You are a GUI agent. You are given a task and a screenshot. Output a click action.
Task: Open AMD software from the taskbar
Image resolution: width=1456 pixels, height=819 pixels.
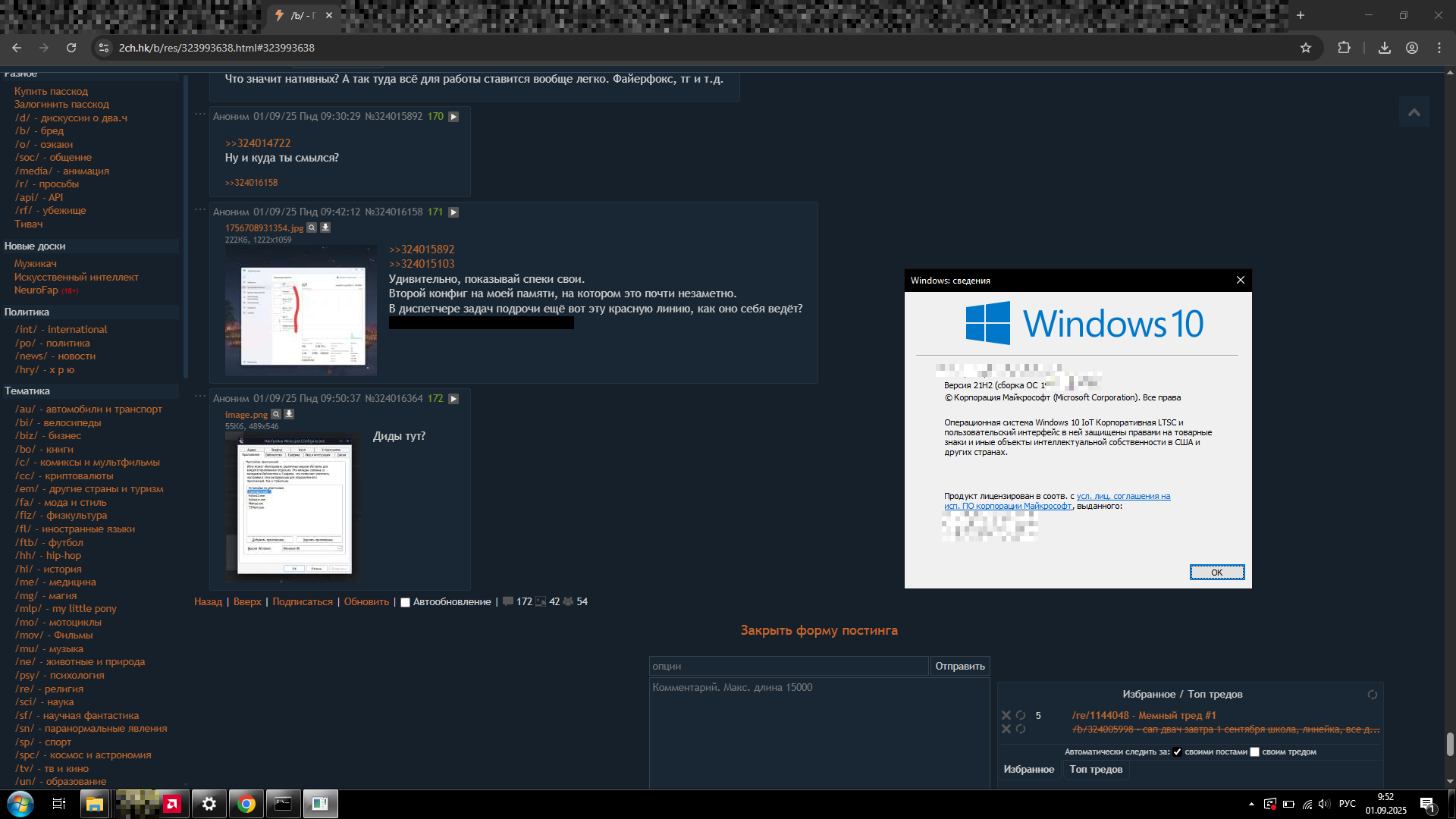pyautogui.click(x=173, y=804)
